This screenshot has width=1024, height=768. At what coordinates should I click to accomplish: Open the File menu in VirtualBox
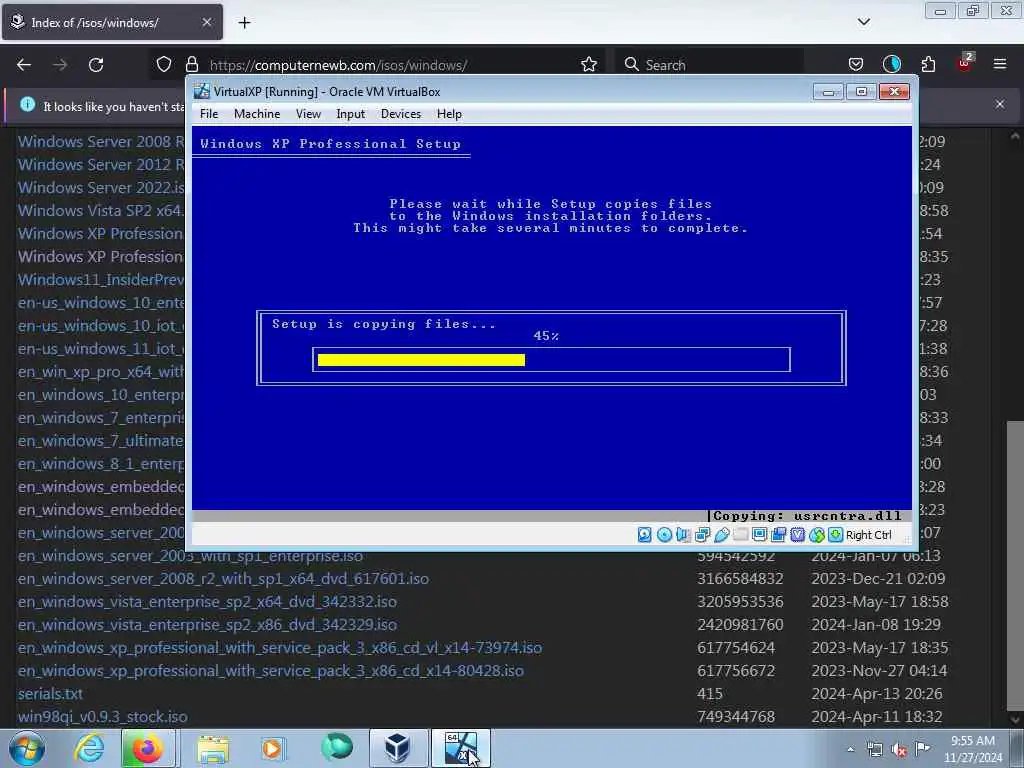209,114
